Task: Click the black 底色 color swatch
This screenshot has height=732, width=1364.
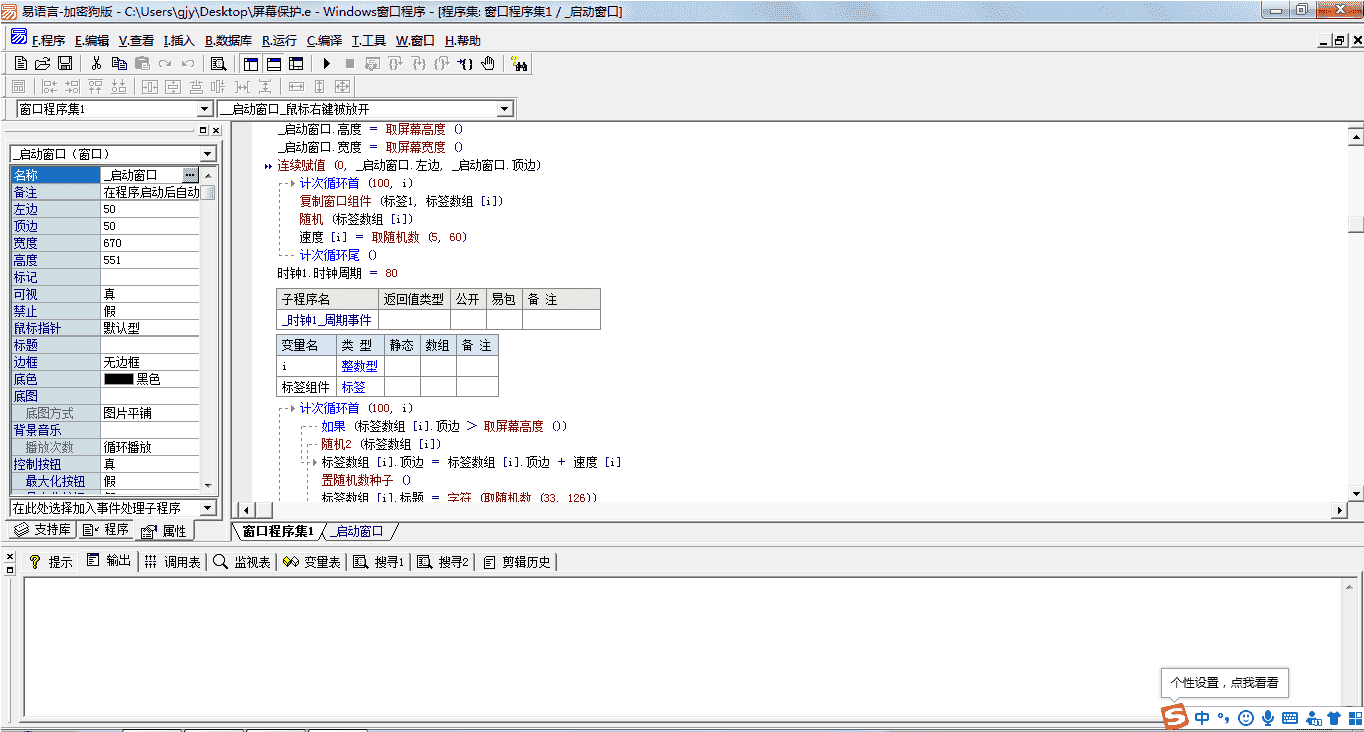Action: 118,379
